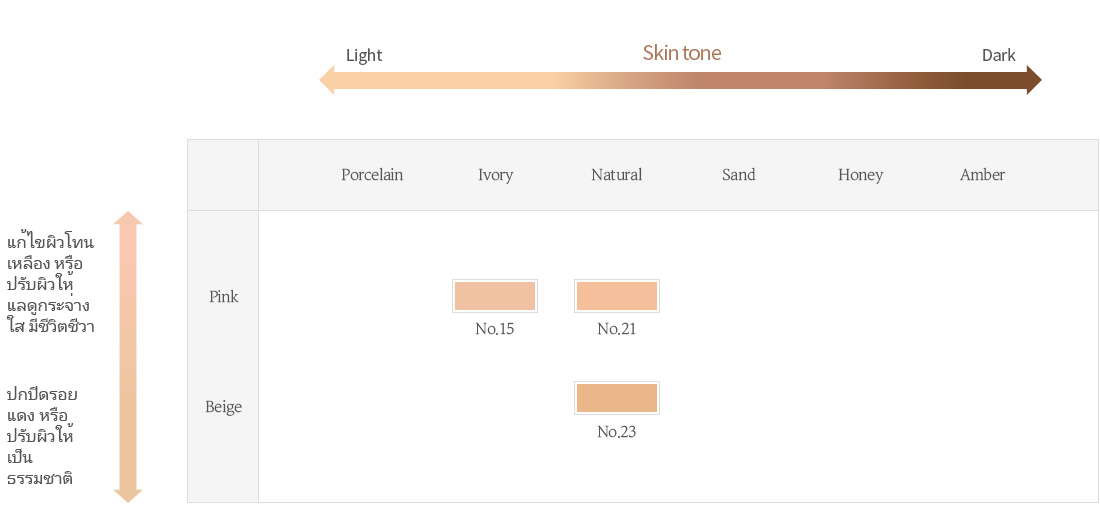Screen dimensions: 1100x506
Task: Click the Light label above arrow
Action: click(x=364, y=55)
